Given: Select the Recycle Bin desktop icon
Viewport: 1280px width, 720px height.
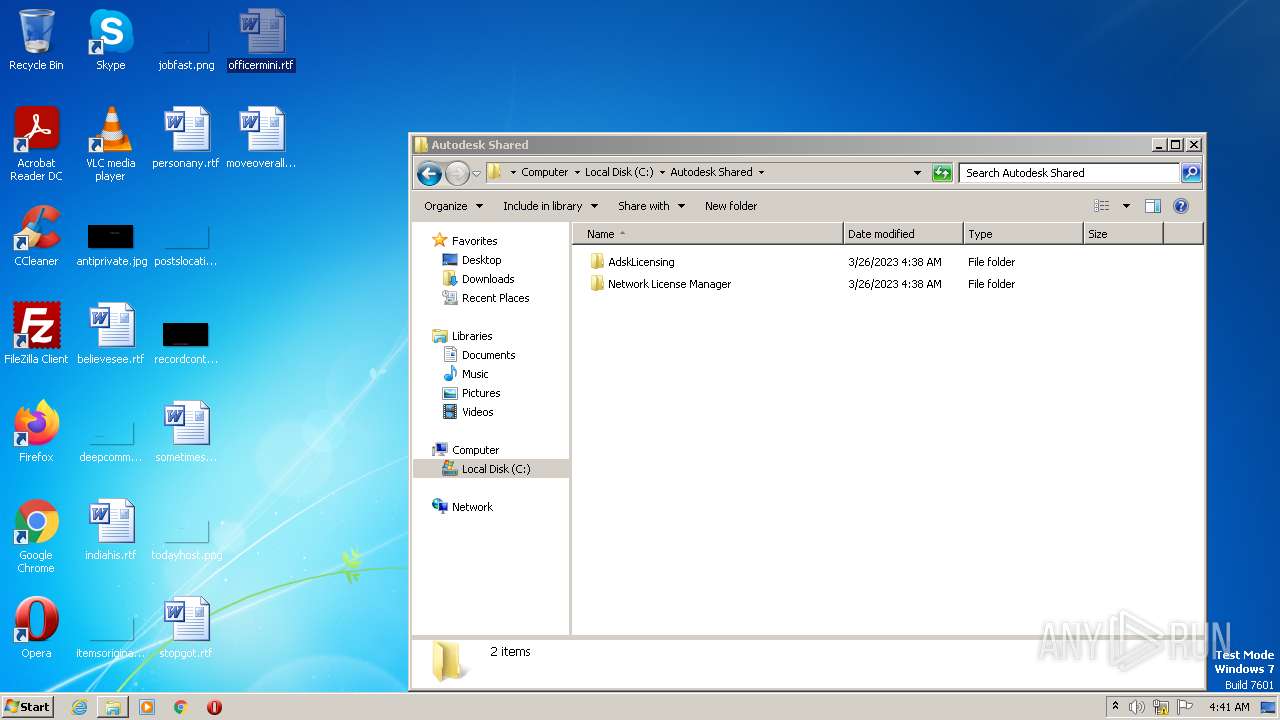Looking at the screenshot, I should tap(36, 40).
